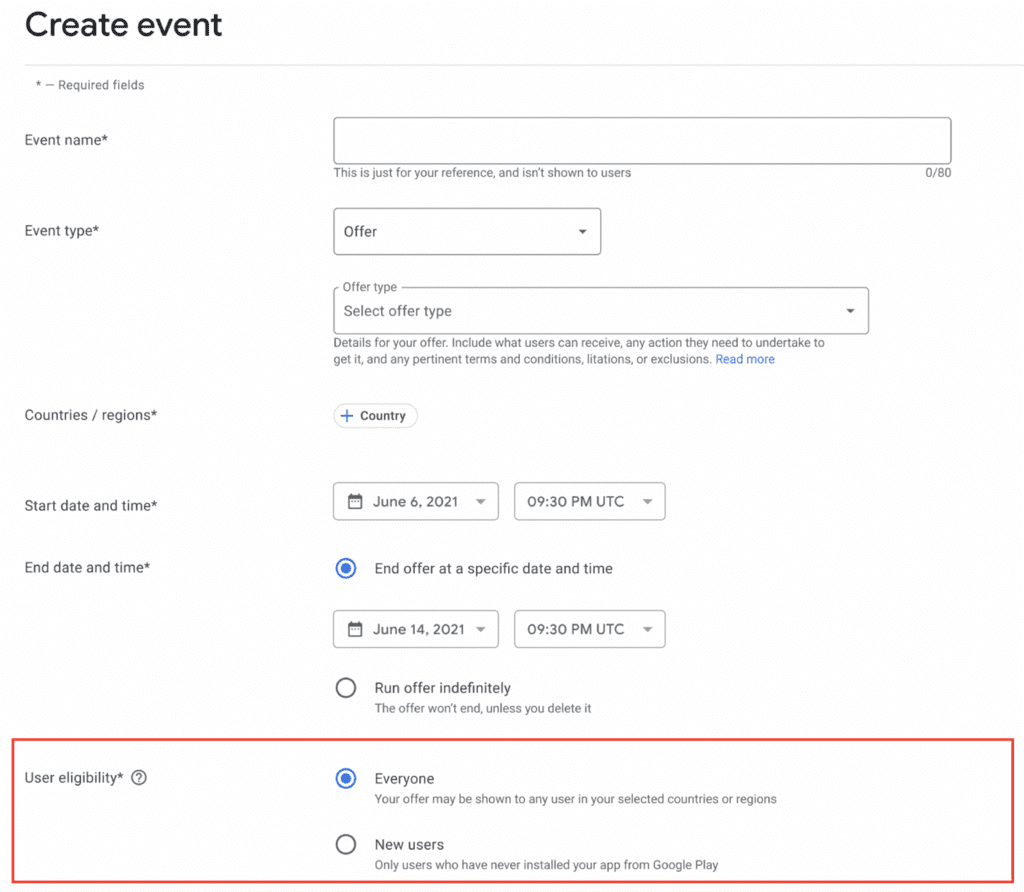Viewport: 1024px width, 892px height.
Task: Open the start date dropdown showing June 6, 2021
Action: pyautogui.click(x=415, y=501)
